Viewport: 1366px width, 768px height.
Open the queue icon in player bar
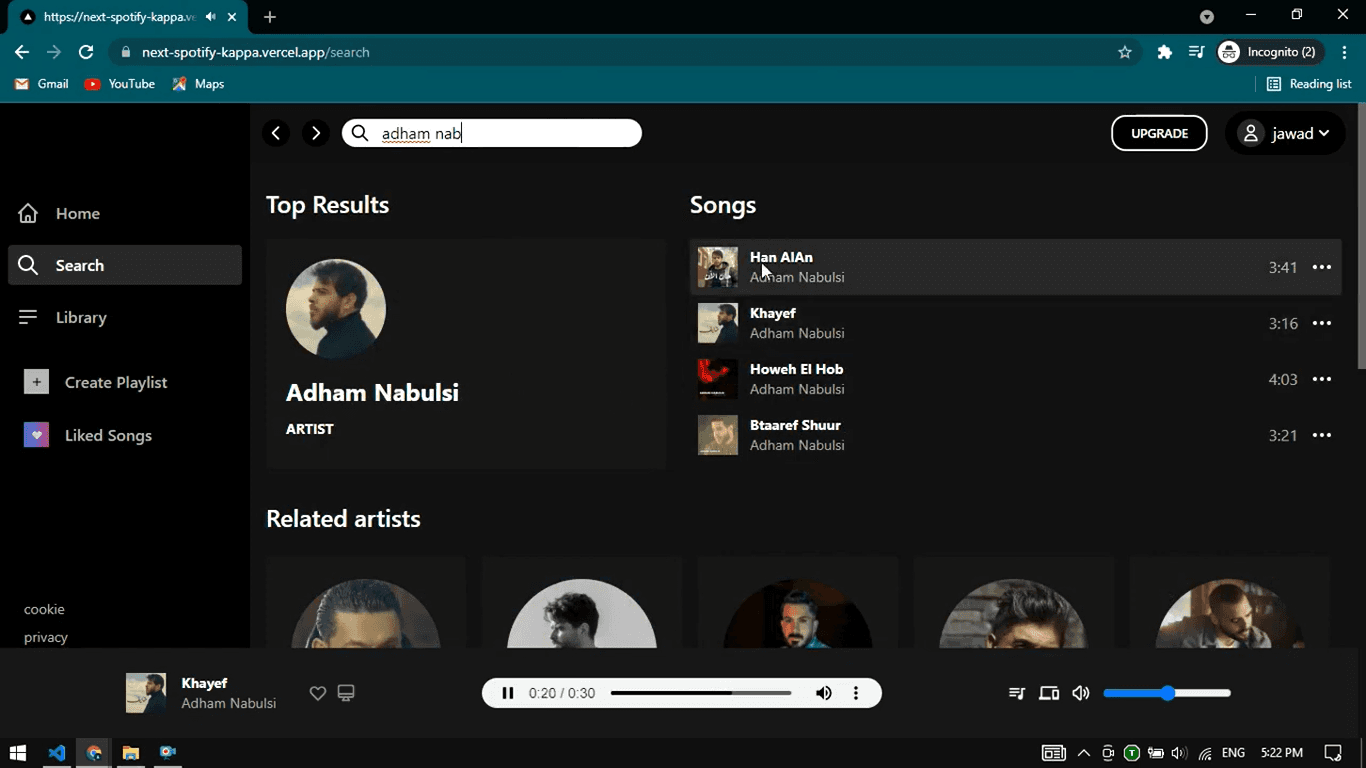click(1017, 693)
